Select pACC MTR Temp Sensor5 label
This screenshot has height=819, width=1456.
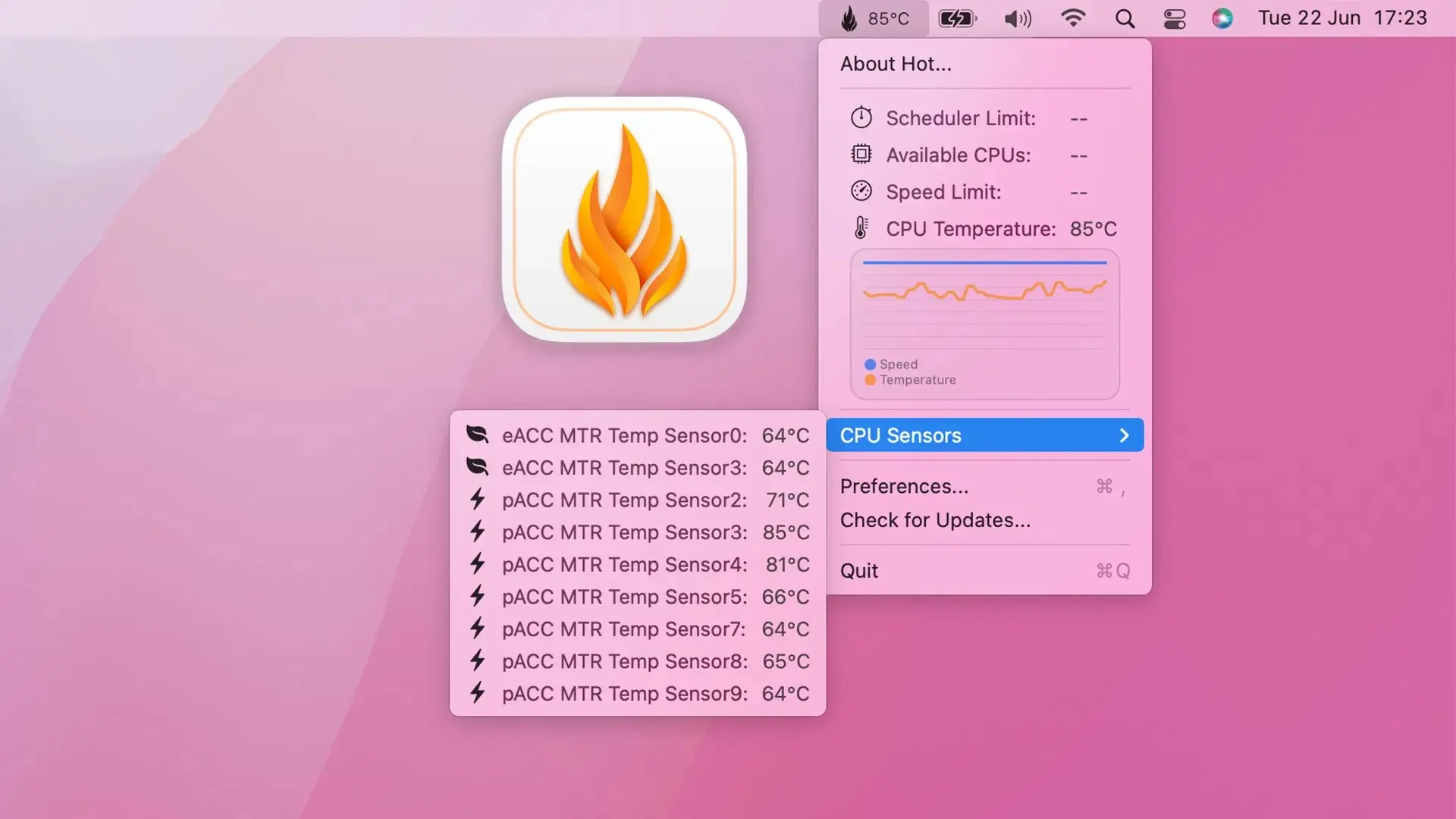pyautogui.click(x=624, y=597)
